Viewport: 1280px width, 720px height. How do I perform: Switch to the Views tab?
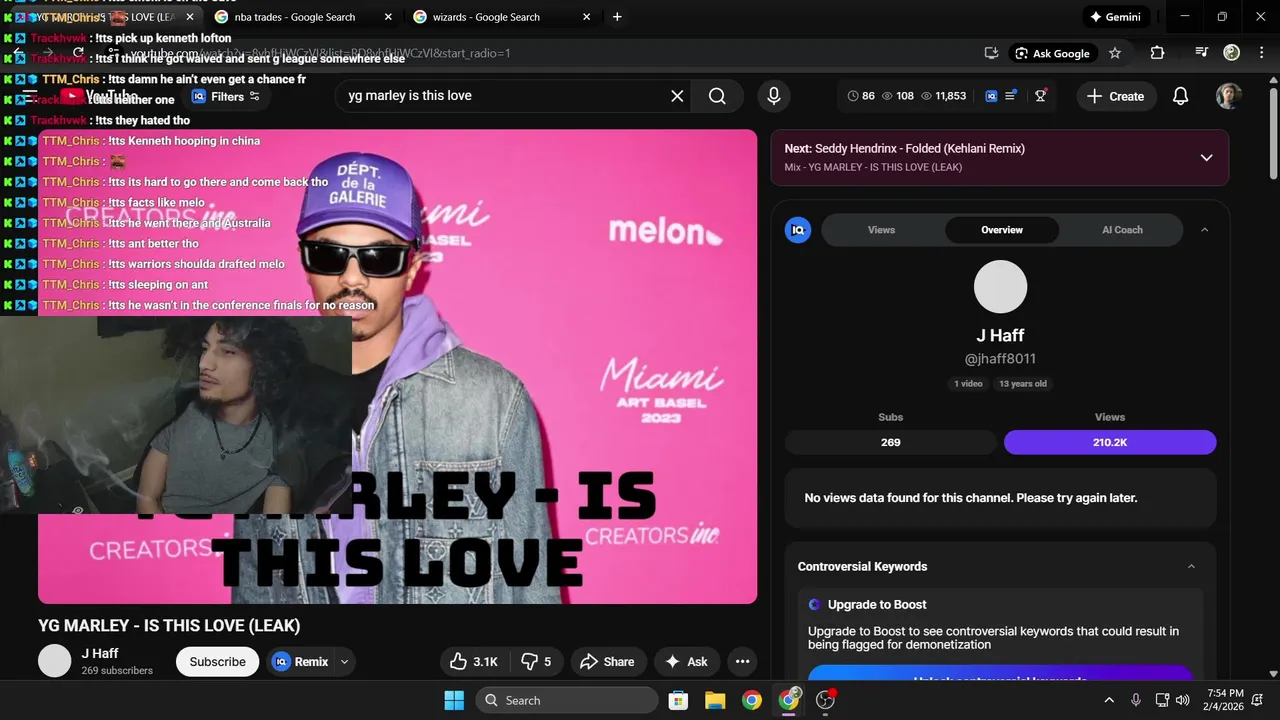point(881,230)
